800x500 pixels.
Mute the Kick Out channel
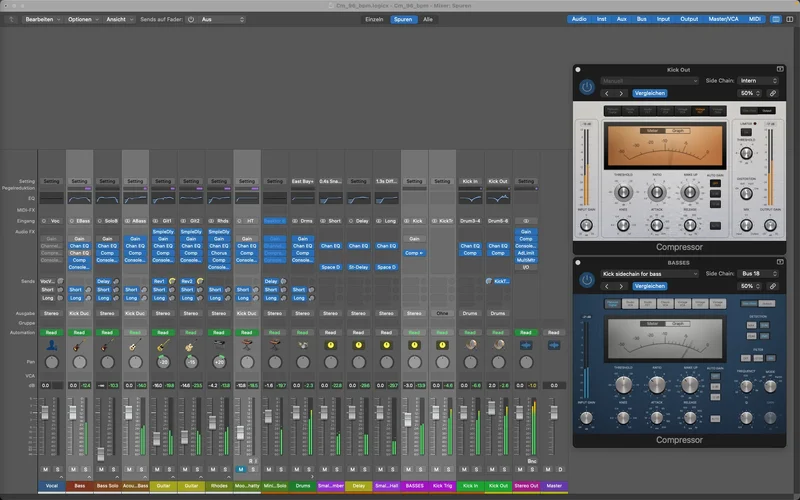click(492, 469)
